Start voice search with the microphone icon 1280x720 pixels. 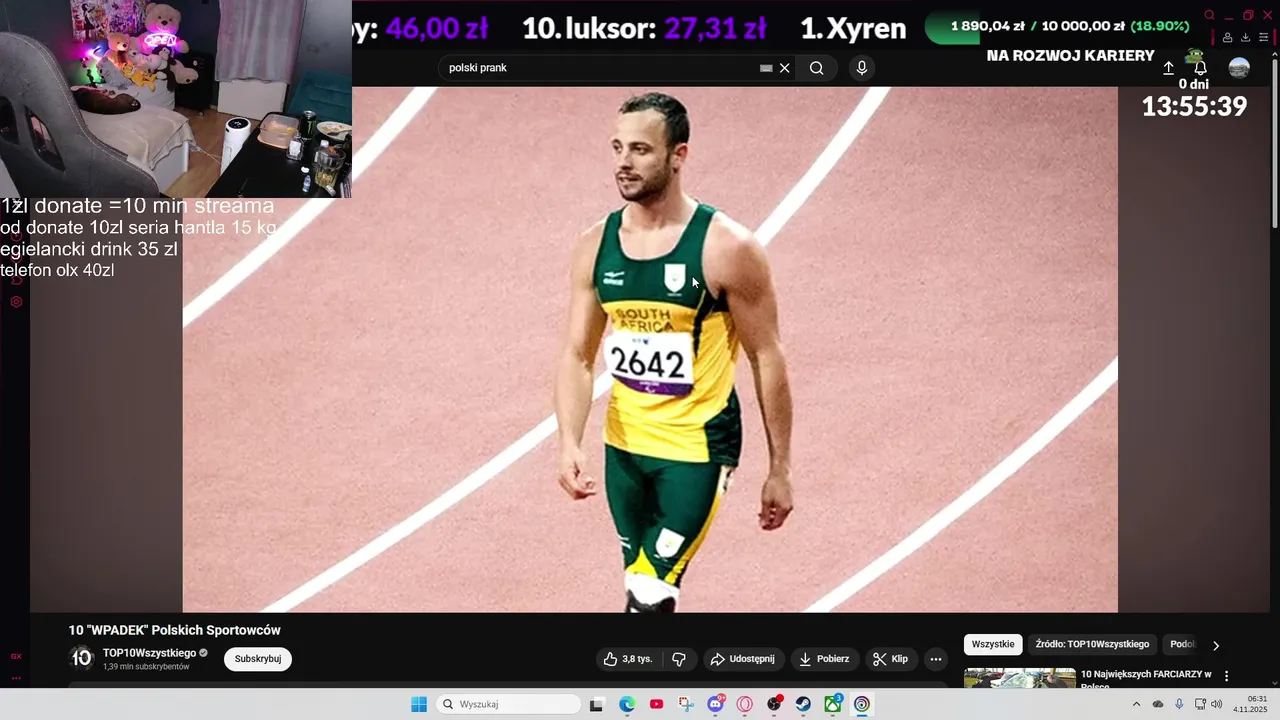(862, 68)
